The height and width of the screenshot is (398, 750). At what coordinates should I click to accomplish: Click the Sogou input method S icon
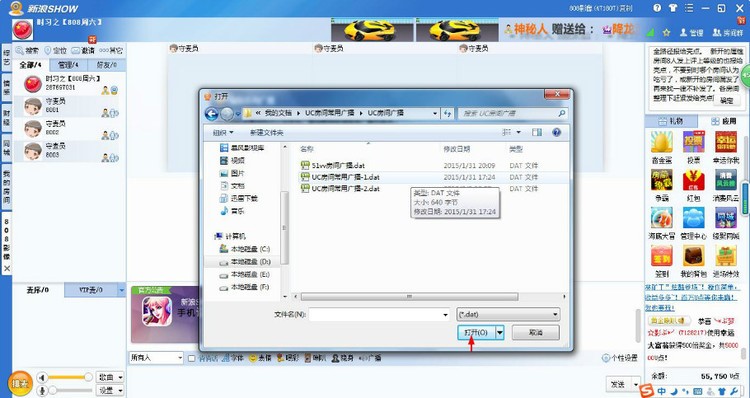click(647, 391)
